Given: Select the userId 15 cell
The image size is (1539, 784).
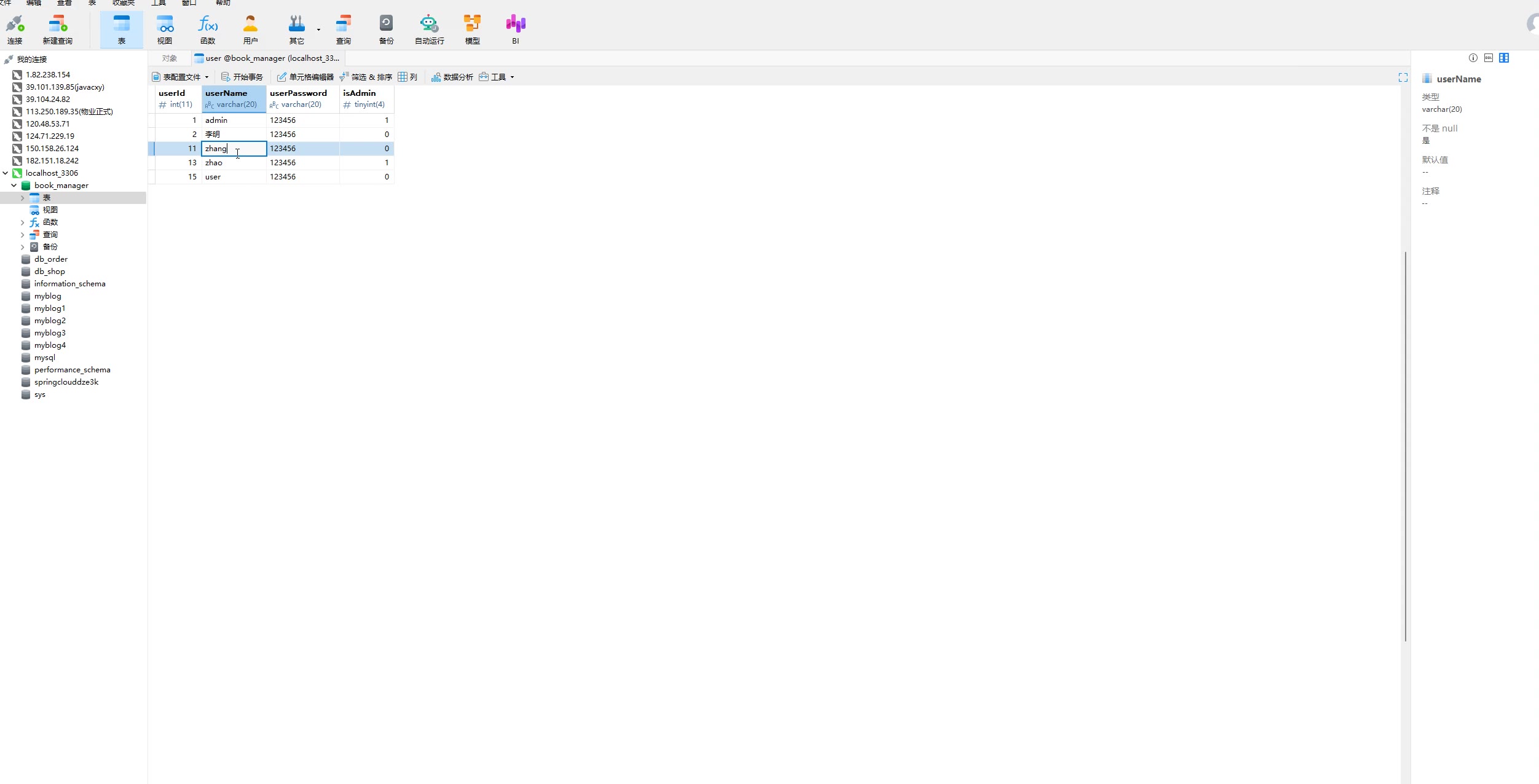Looking at the screenshot, I should click(178, 177).
